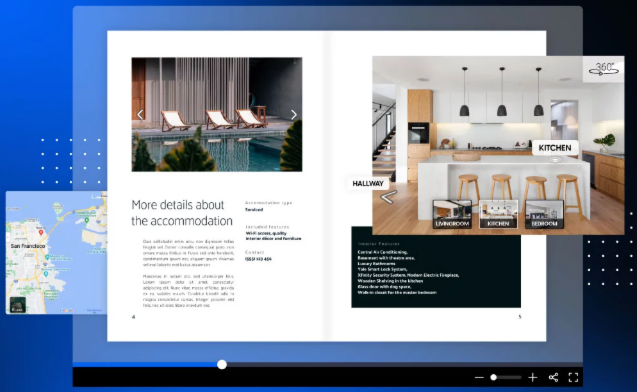Click the HALLWAY hotspot label
Image resolution: width=637 pixels, height=392 pixels.
[x=368, y=183]
